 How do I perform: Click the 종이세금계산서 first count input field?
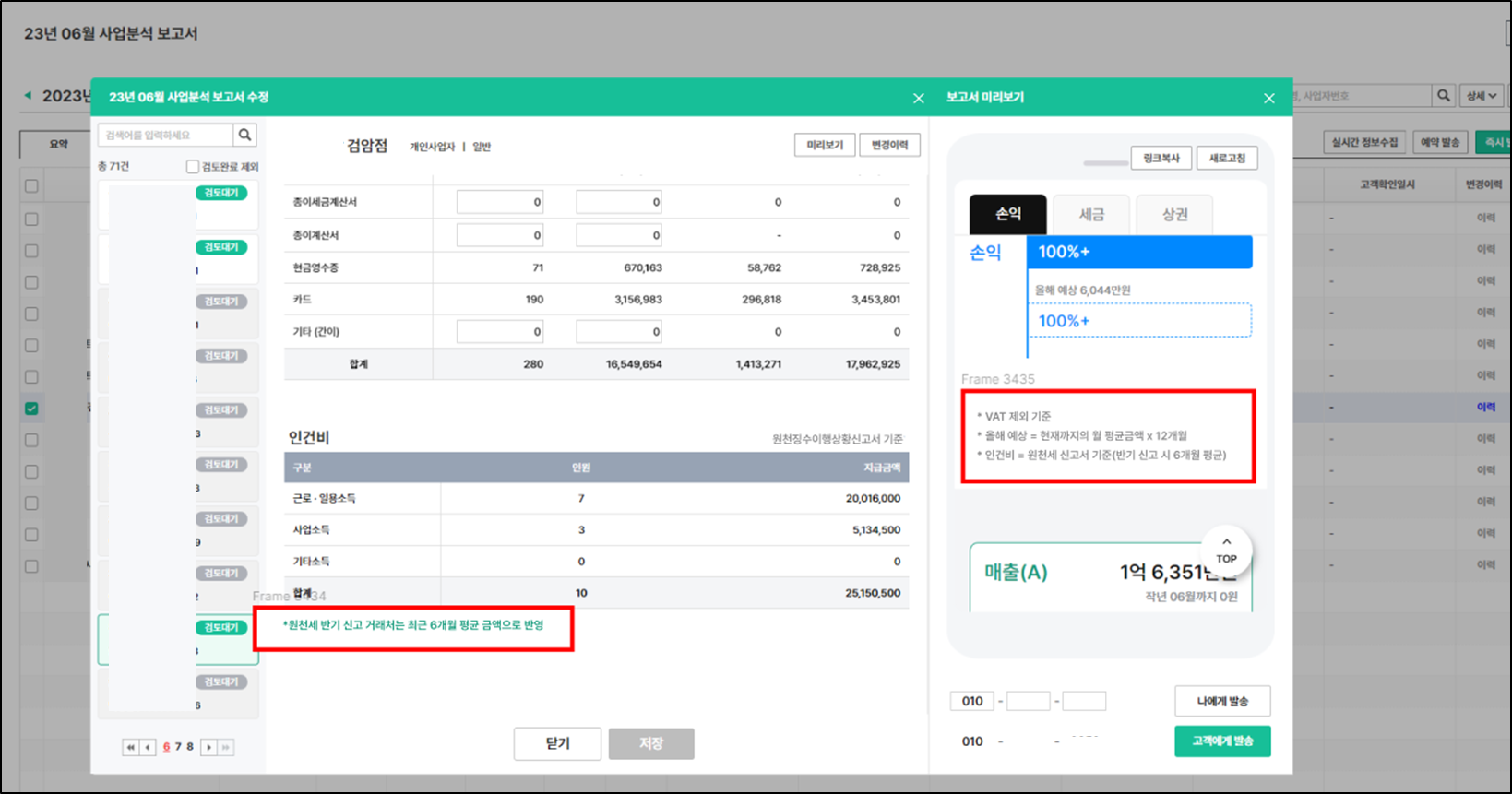click(x=499, y=202)
